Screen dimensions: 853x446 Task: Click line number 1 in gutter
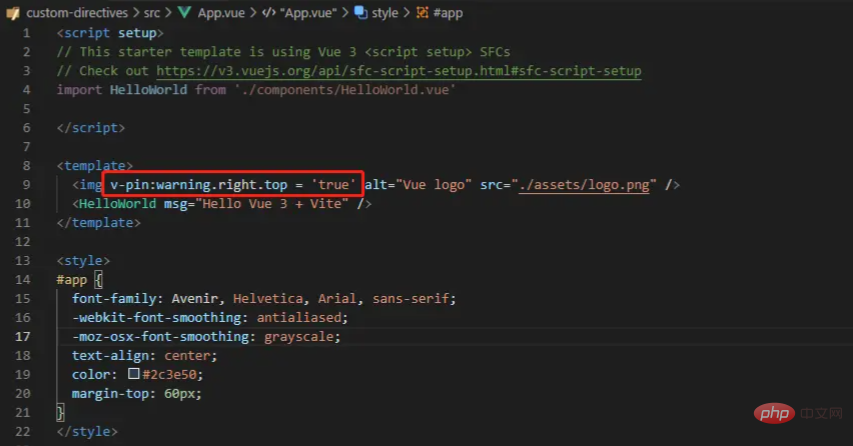pyautogui.click(x=26, y=33)
